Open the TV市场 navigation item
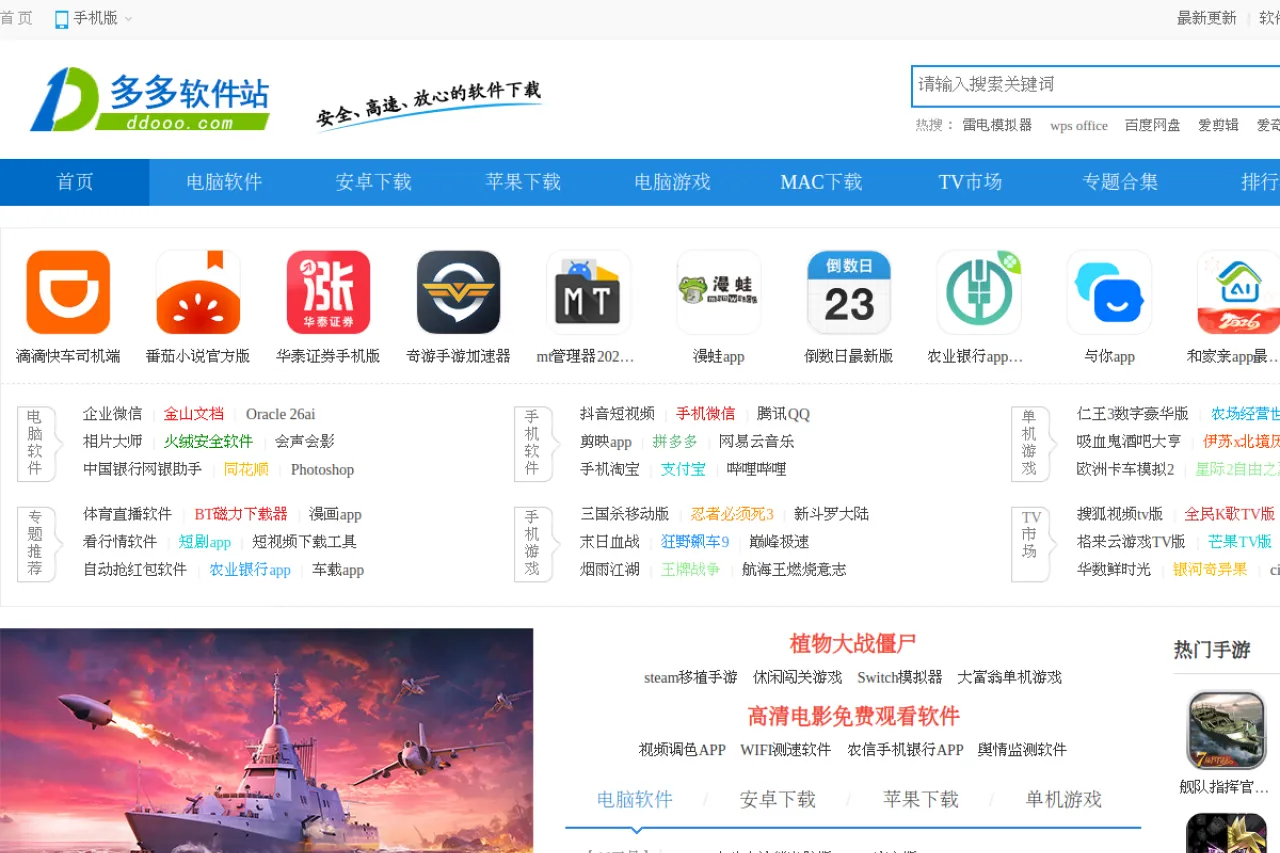1280x853 pixels. [970, 182]
